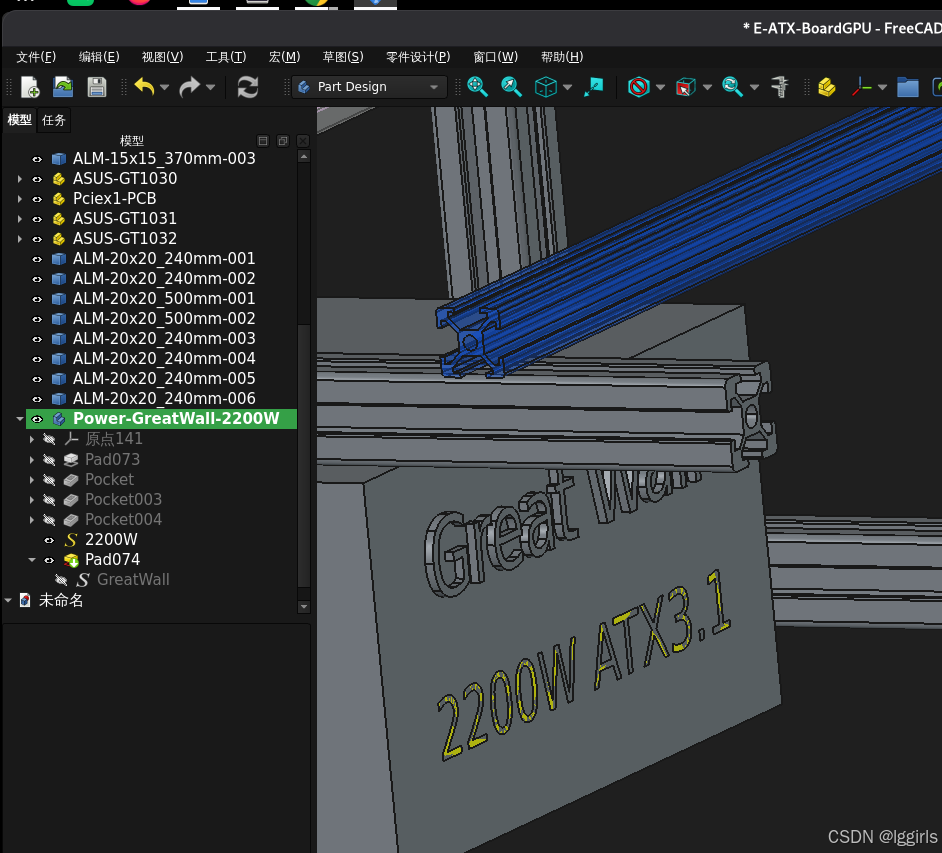The image size is (942, 853).
Task: Toggle visibility of Pciex1-PCB
Action: 37,199
